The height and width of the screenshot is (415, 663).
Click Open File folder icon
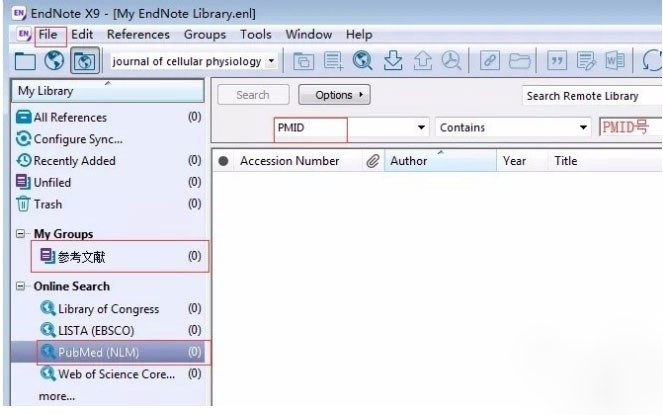coord(519,61)
